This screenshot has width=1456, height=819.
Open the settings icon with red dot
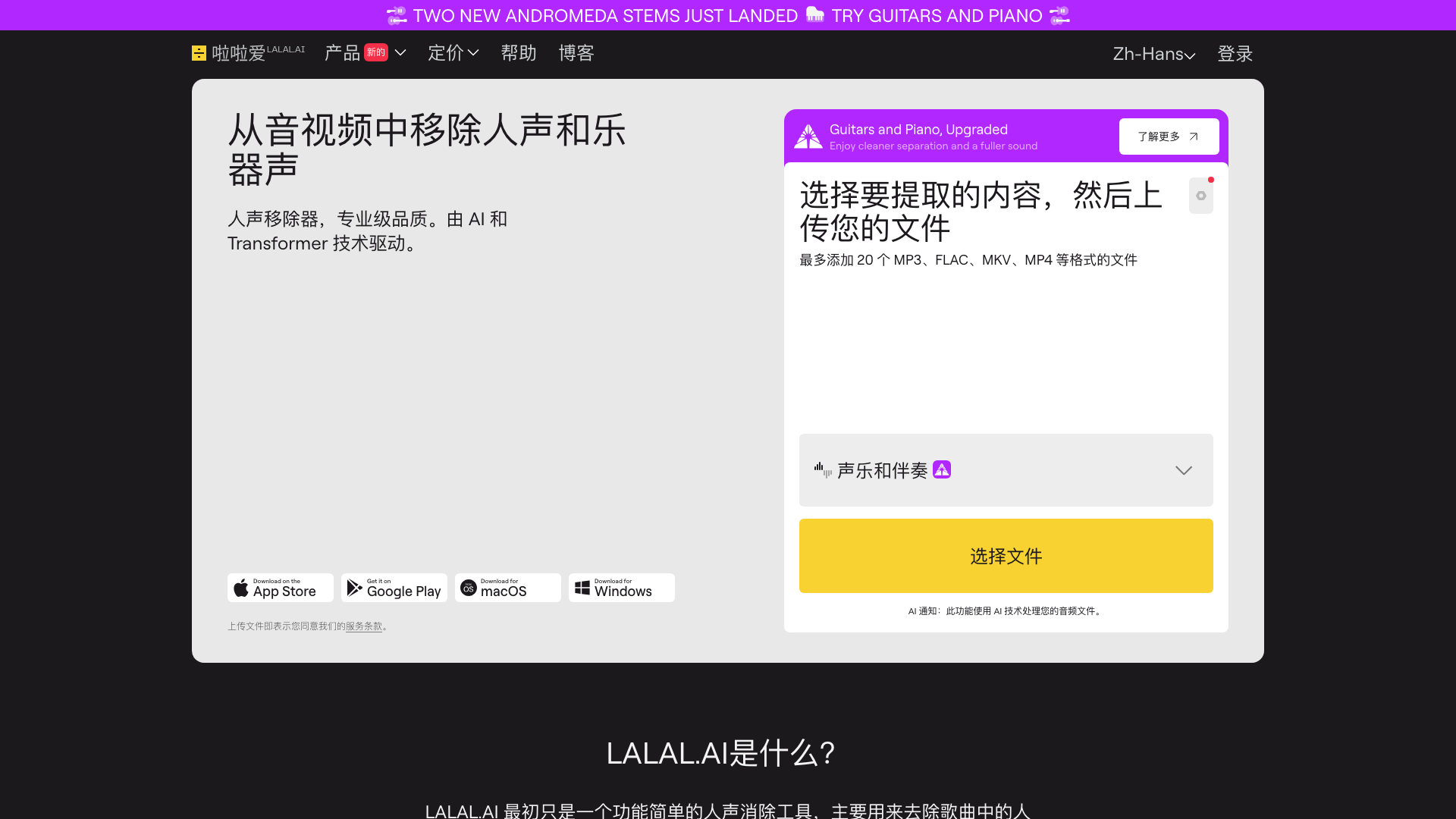[x=1201, y=196]
